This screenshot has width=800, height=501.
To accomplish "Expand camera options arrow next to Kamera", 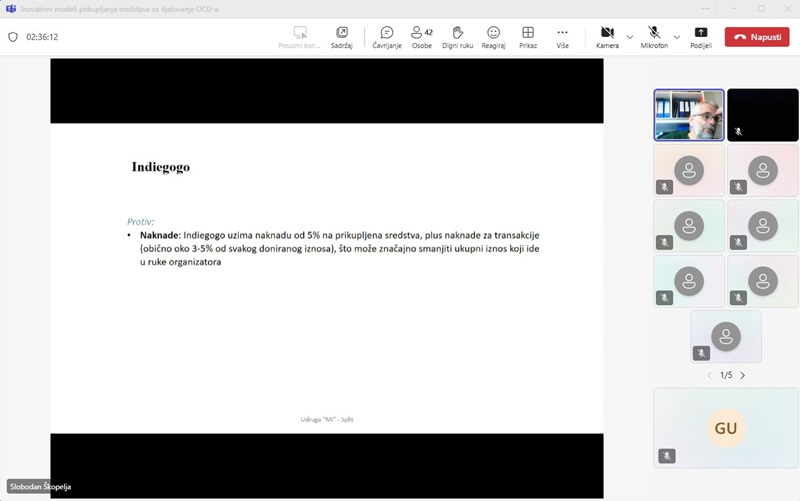I will [x=630, y=37].
